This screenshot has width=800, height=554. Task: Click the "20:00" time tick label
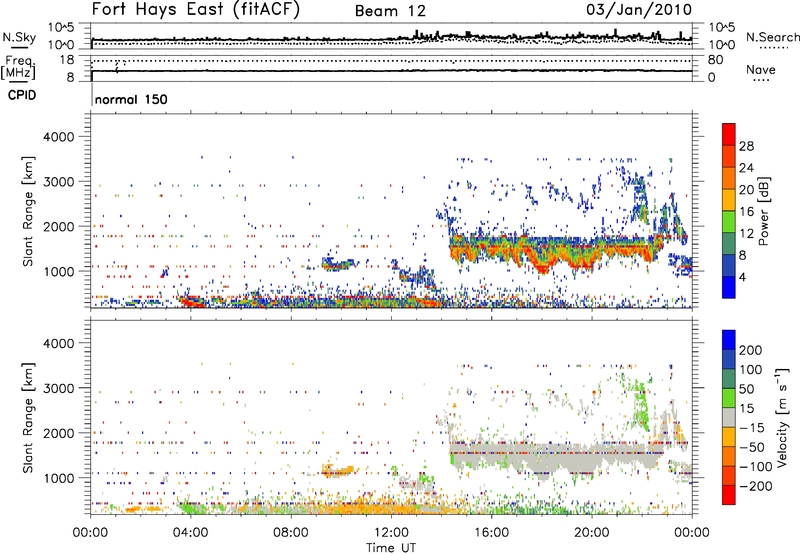point(591,533)
